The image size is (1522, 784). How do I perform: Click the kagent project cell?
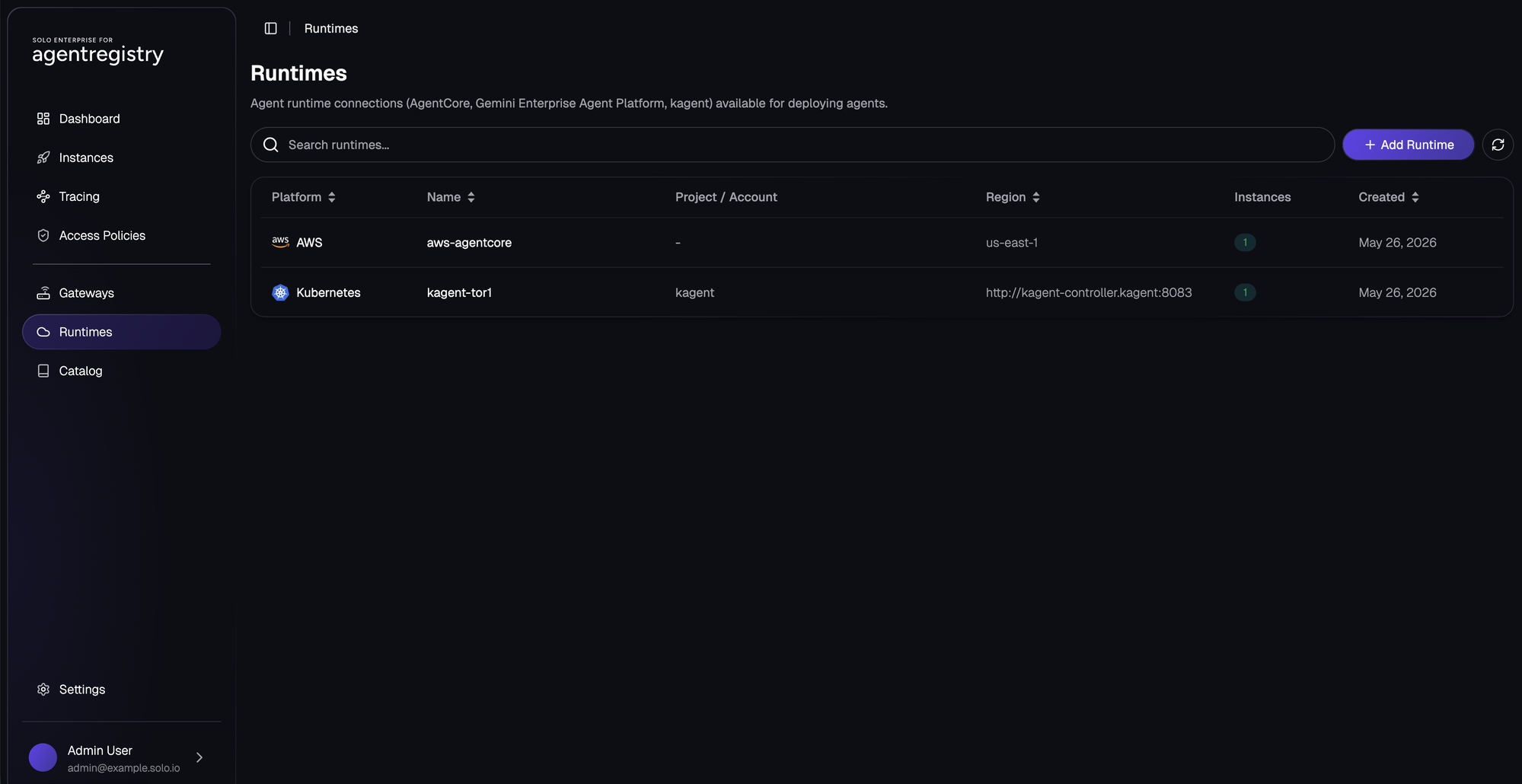(x=694, y=293)
